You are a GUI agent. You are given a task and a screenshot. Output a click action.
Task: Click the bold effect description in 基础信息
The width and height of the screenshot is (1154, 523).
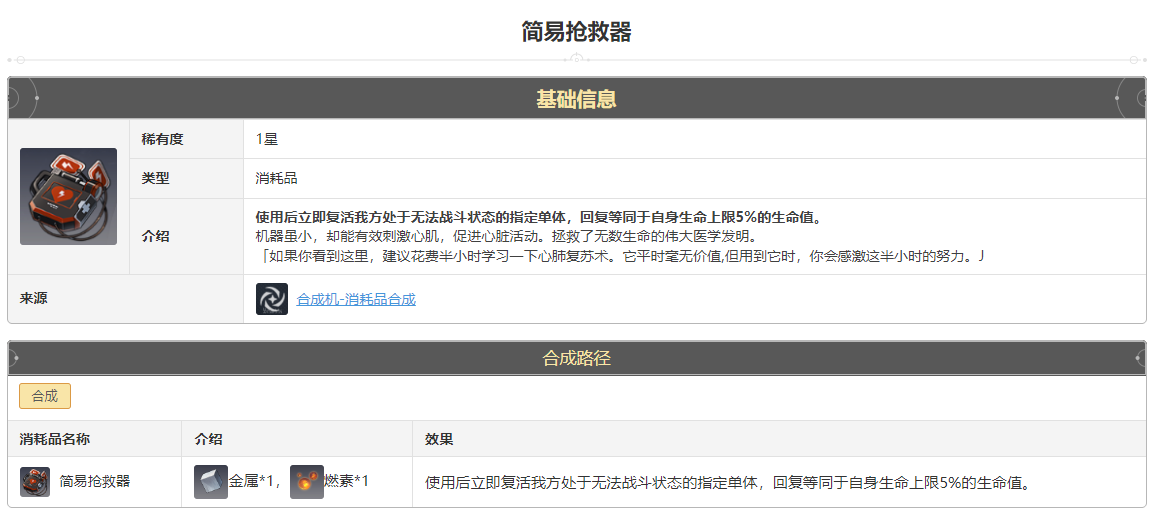pyautogui.click(x=538, y=218)
